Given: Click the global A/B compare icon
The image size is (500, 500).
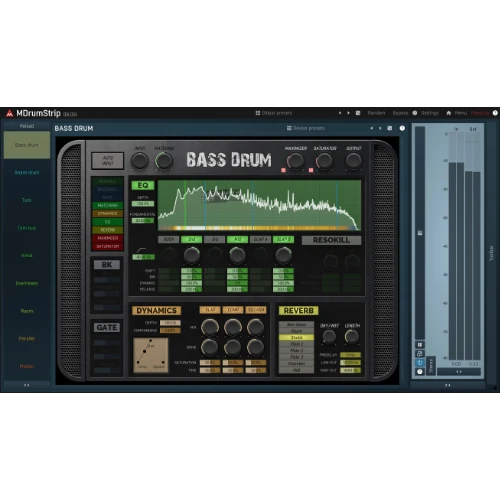Looking at the screenshot, I should (x=358, y=113).
